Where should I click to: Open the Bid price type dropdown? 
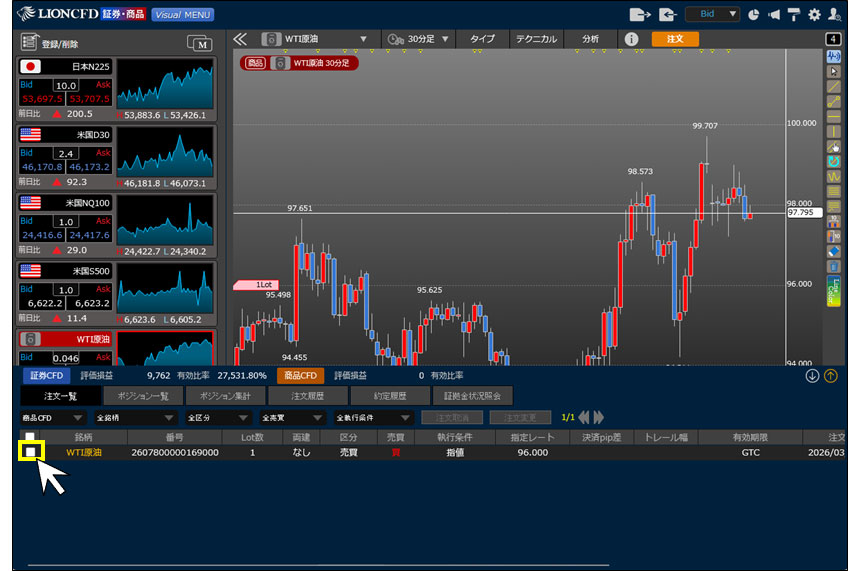point(712,14)
